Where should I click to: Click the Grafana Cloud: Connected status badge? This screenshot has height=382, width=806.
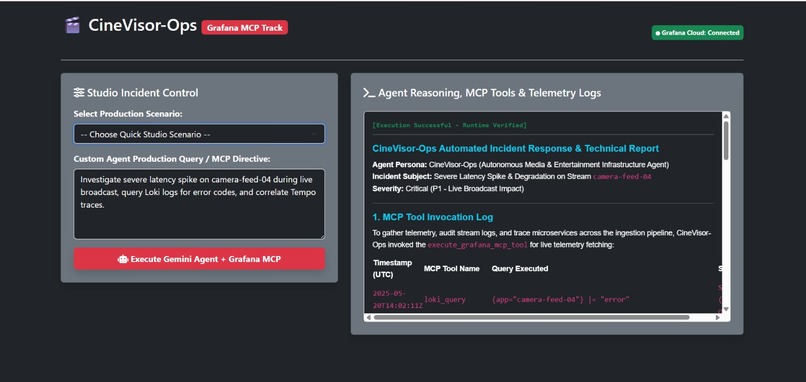click(x=698, y=33)
